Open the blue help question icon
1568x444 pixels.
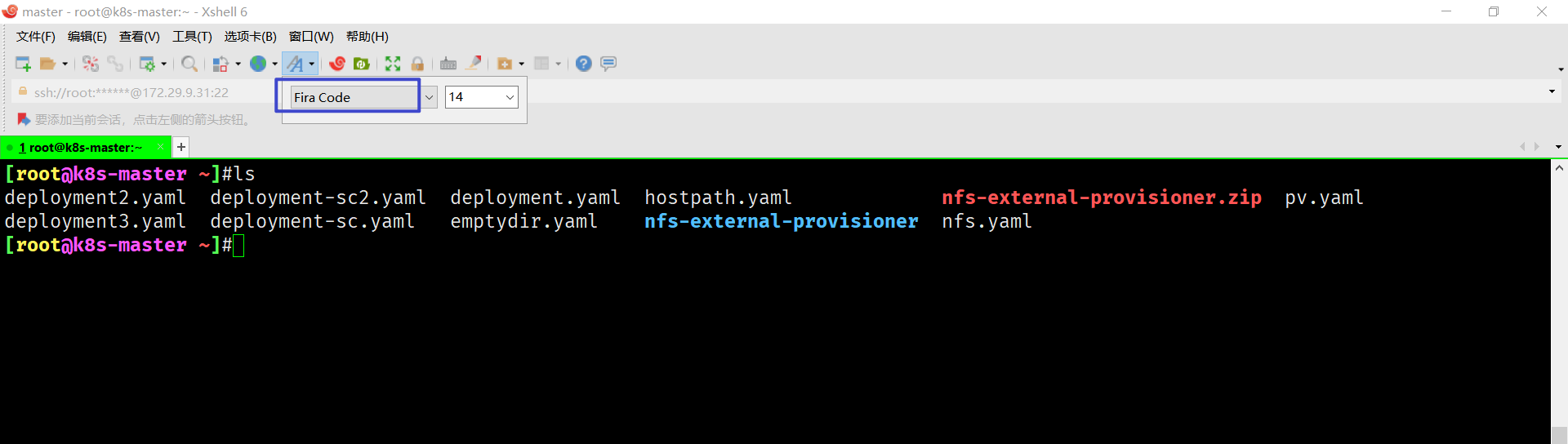[x=583, y=64]
